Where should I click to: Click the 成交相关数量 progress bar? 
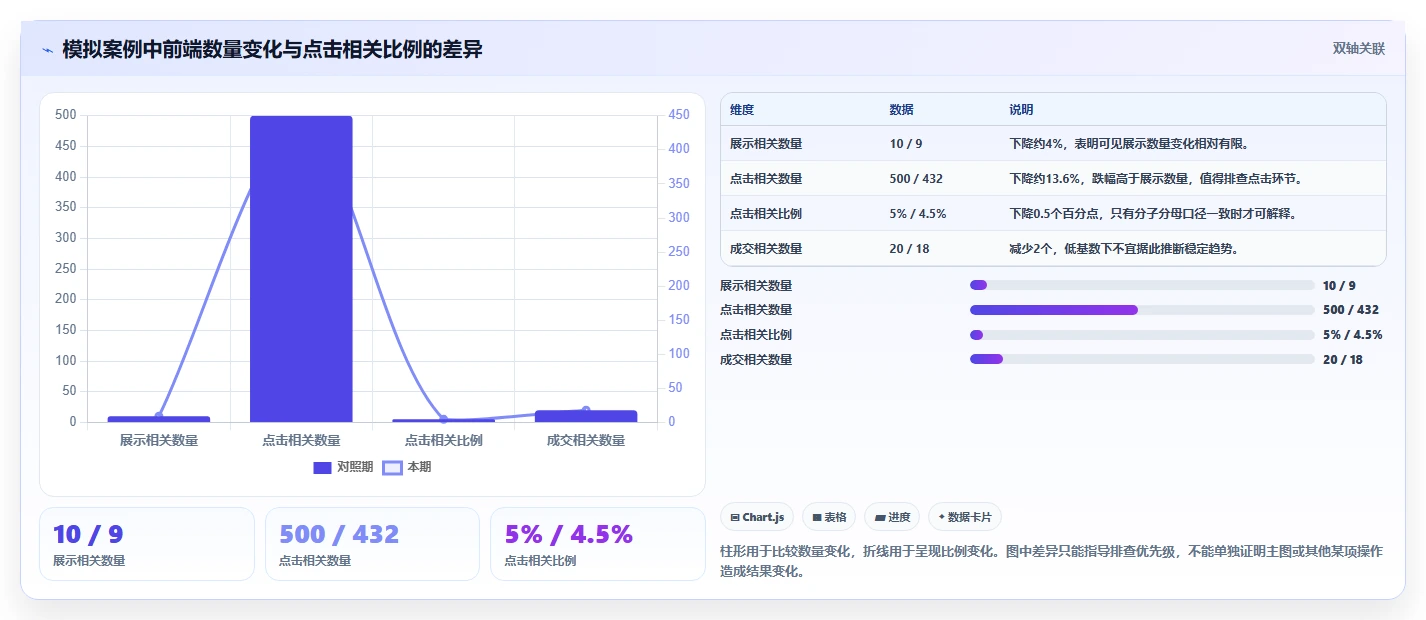pyautogui.click(x=1142, y=359)
